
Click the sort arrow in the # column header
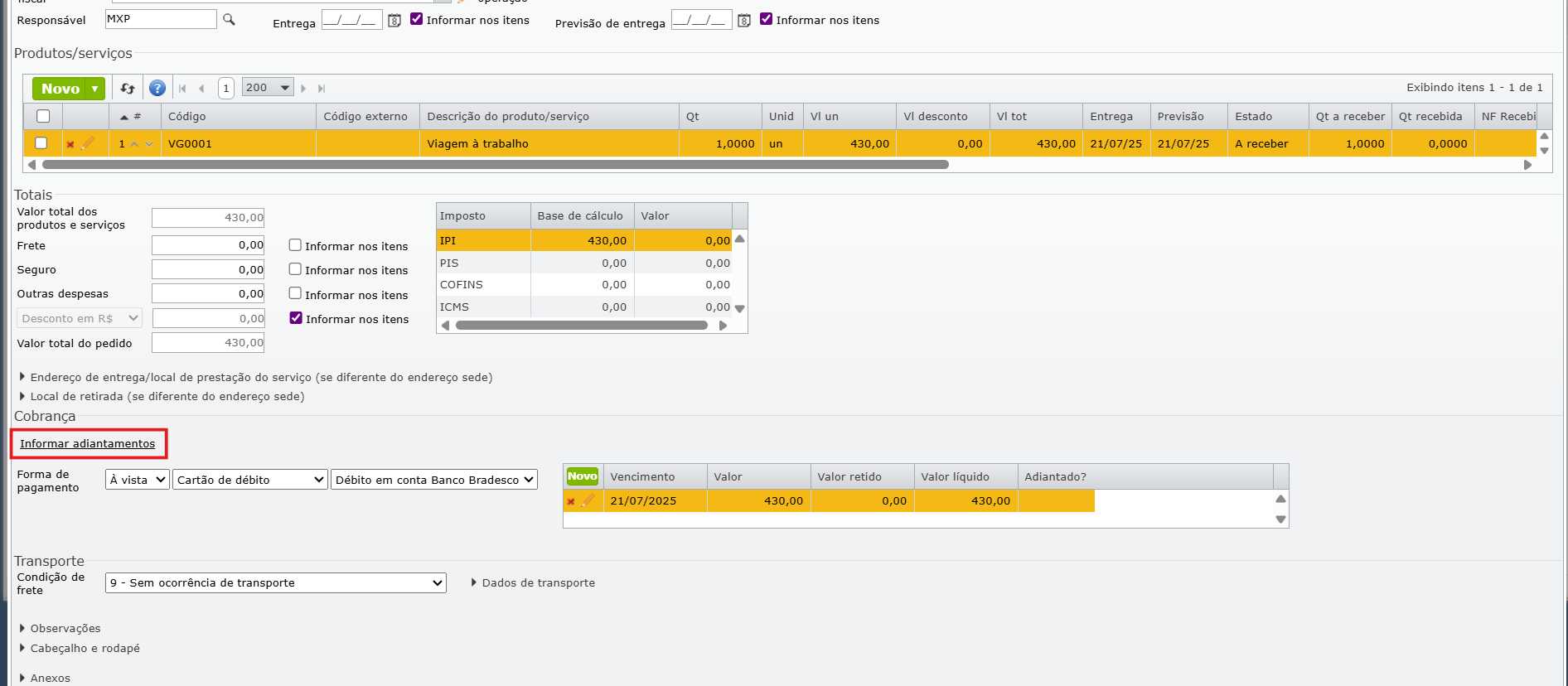124,117
